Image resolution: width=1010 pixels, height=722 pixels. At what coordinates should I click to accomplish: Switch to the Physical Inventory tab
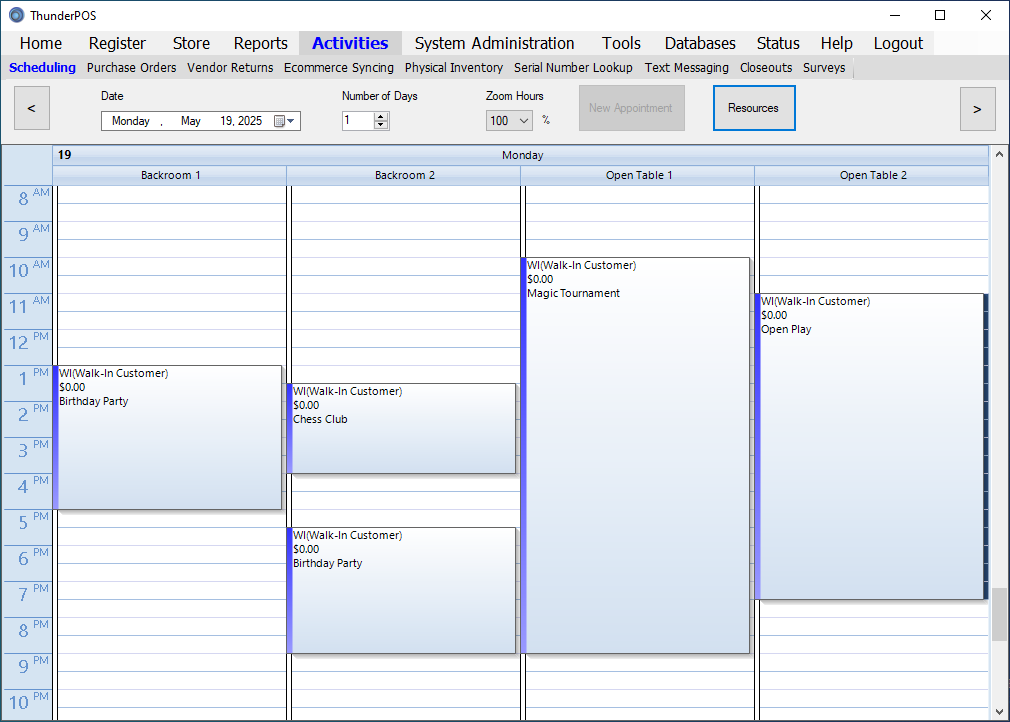(x=453, y=68)
